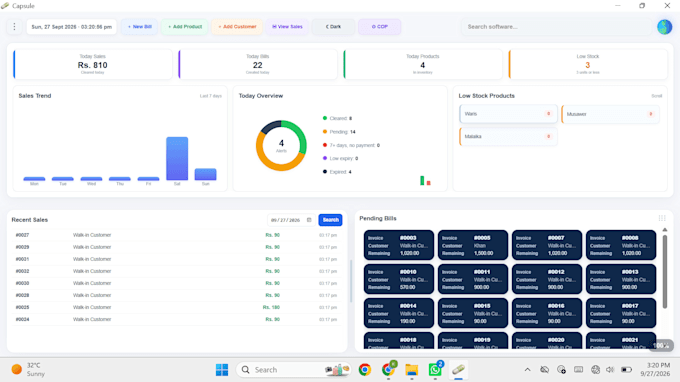
Task: Open Today Products card
Action: pos(423,64)
